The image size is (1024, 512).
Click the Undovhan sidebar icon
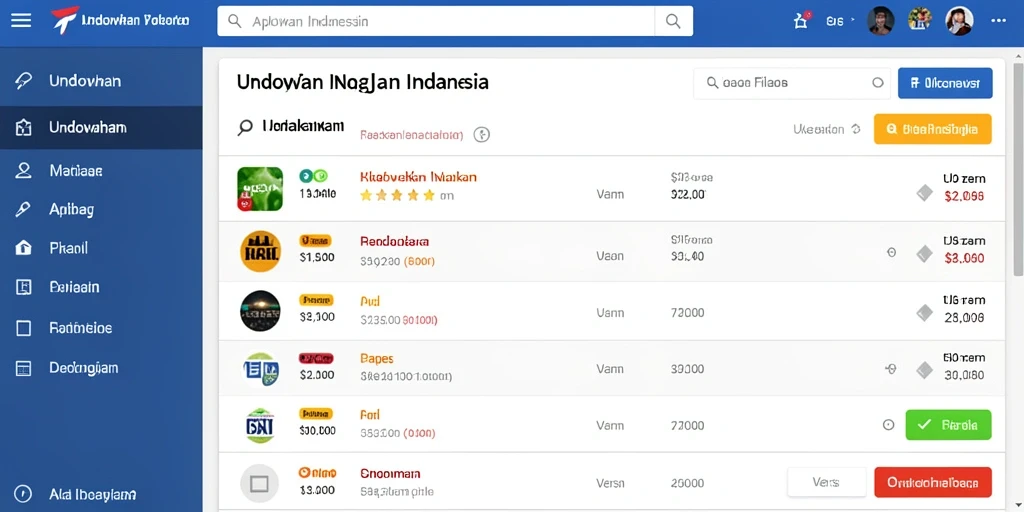click(23, 82)
